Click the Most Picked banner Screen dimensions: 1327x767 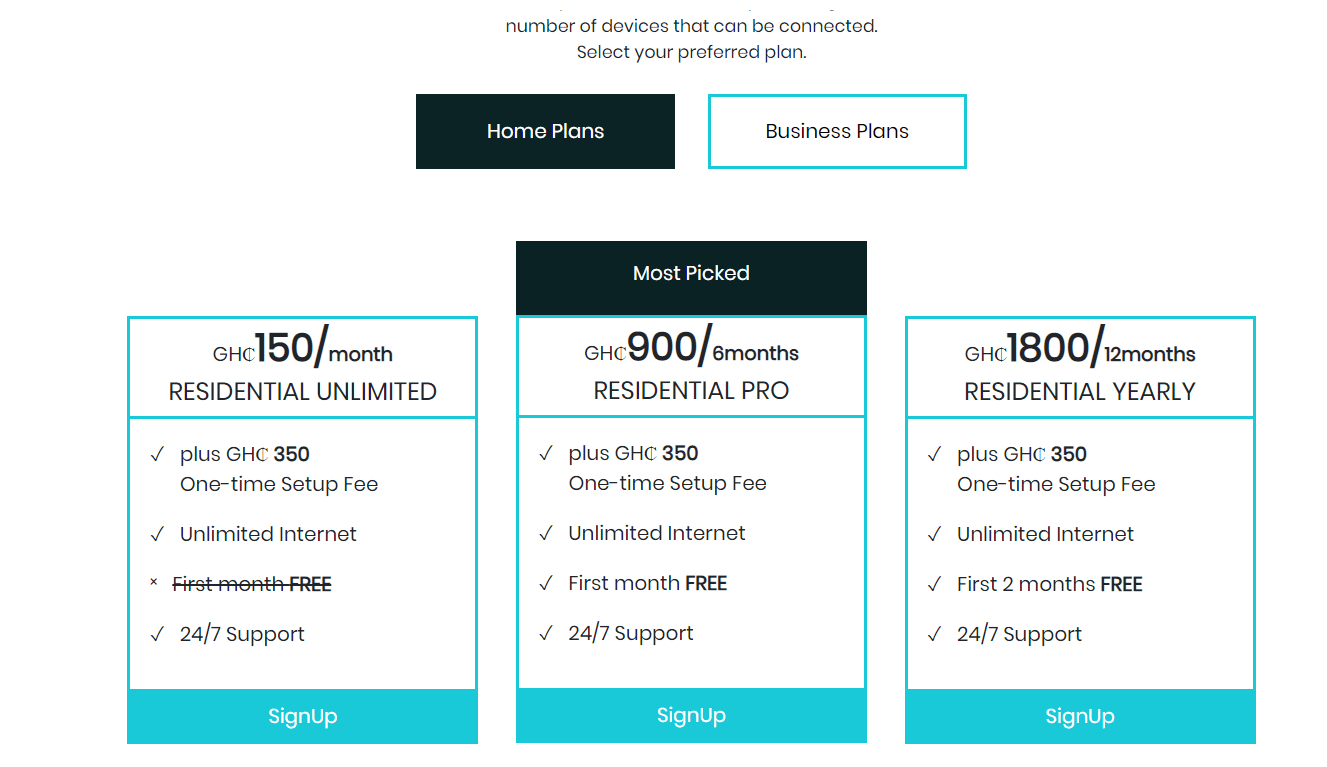click(691, 273)
